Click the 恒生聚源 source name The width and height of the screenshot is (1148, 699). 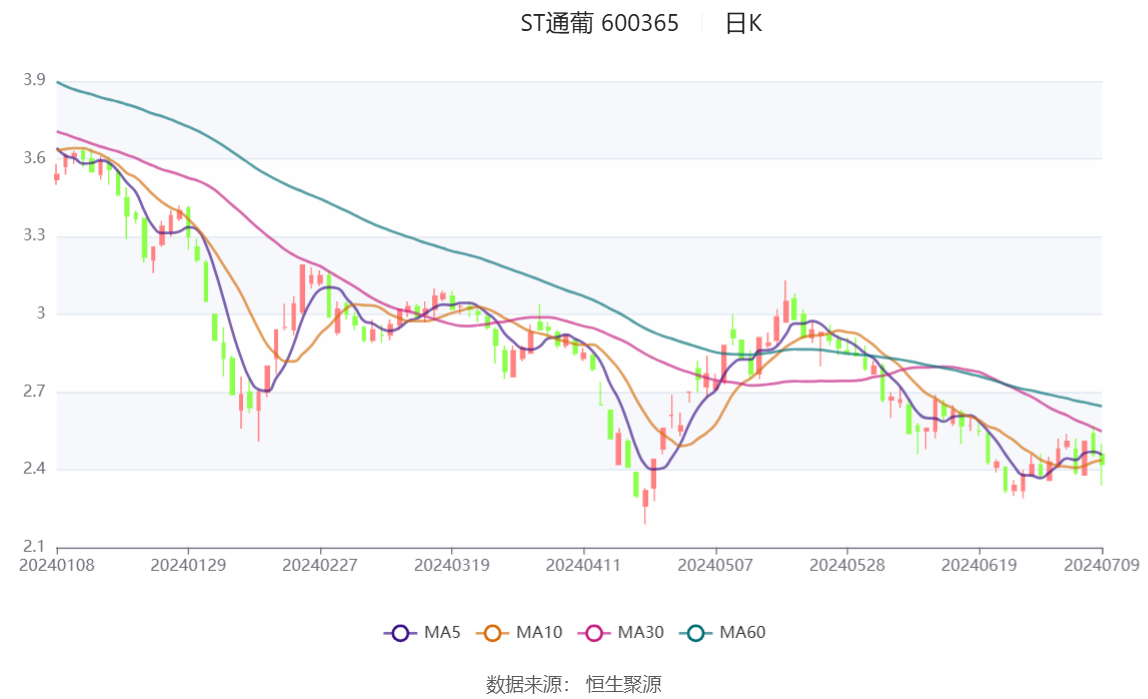624,685
